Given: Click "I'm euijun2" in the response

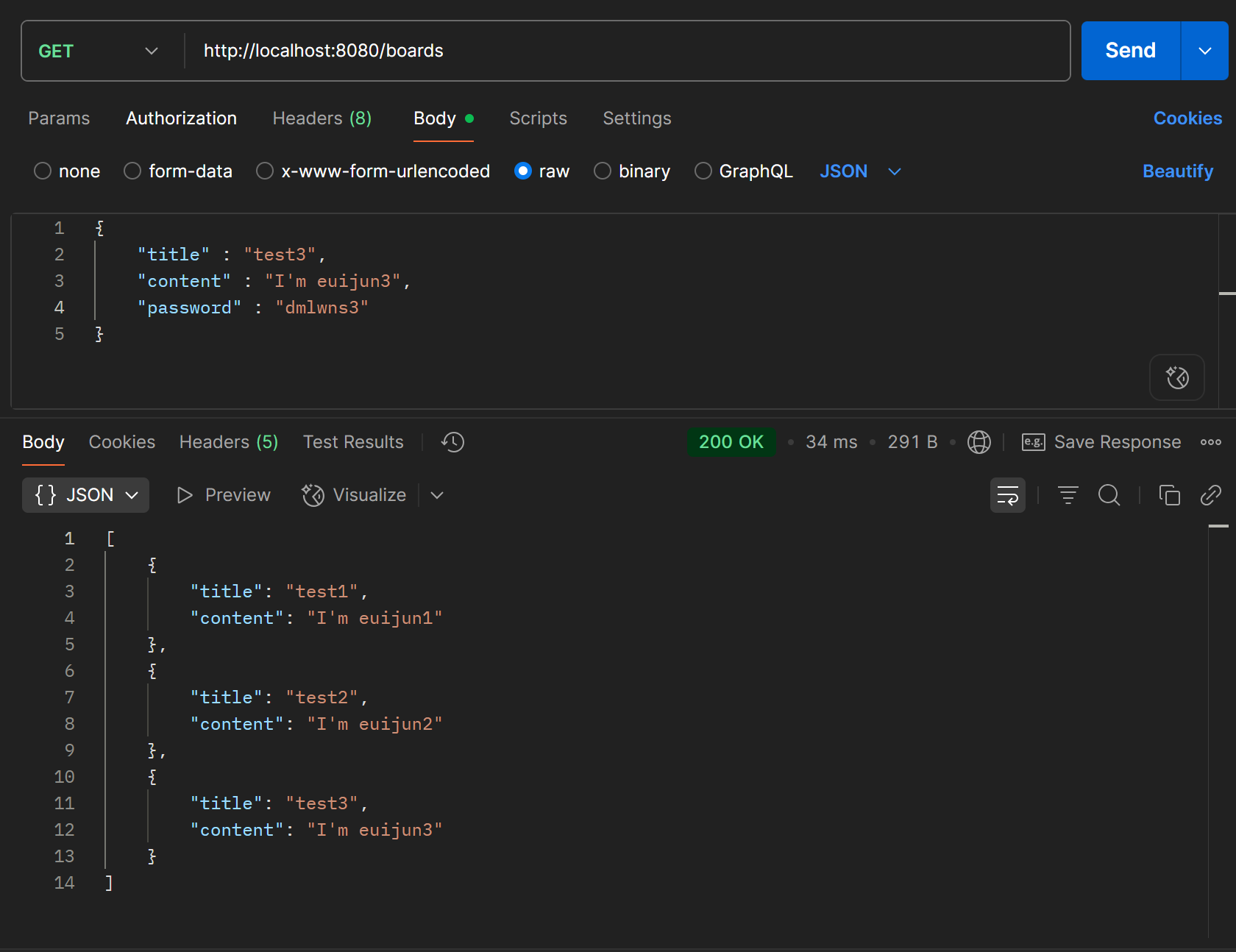Looking at the screenshot, I should pyautogui.click(x=374, y=724).
